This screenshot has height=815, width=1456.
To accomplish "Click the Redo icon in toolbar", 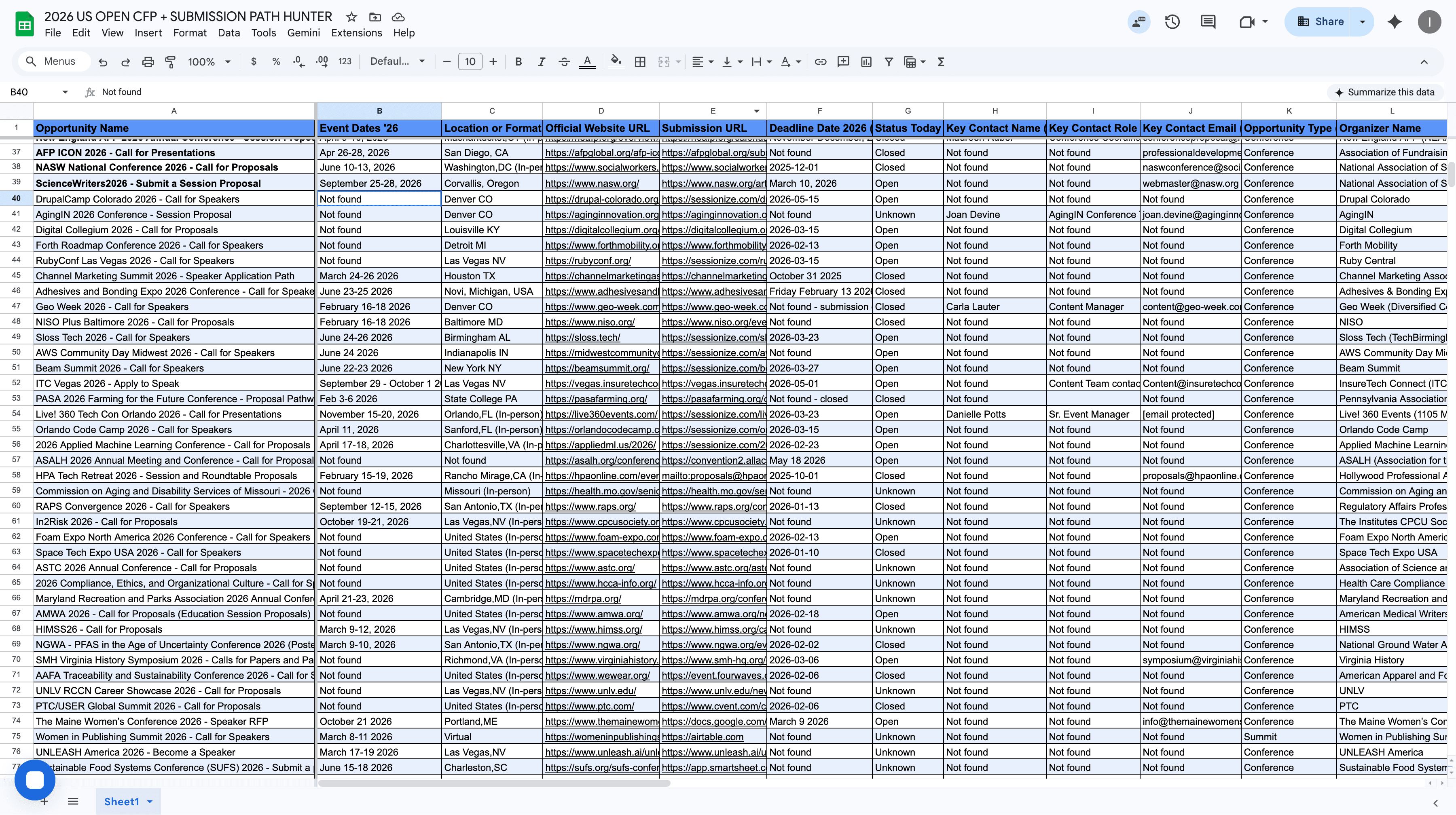I will [125, 62].
